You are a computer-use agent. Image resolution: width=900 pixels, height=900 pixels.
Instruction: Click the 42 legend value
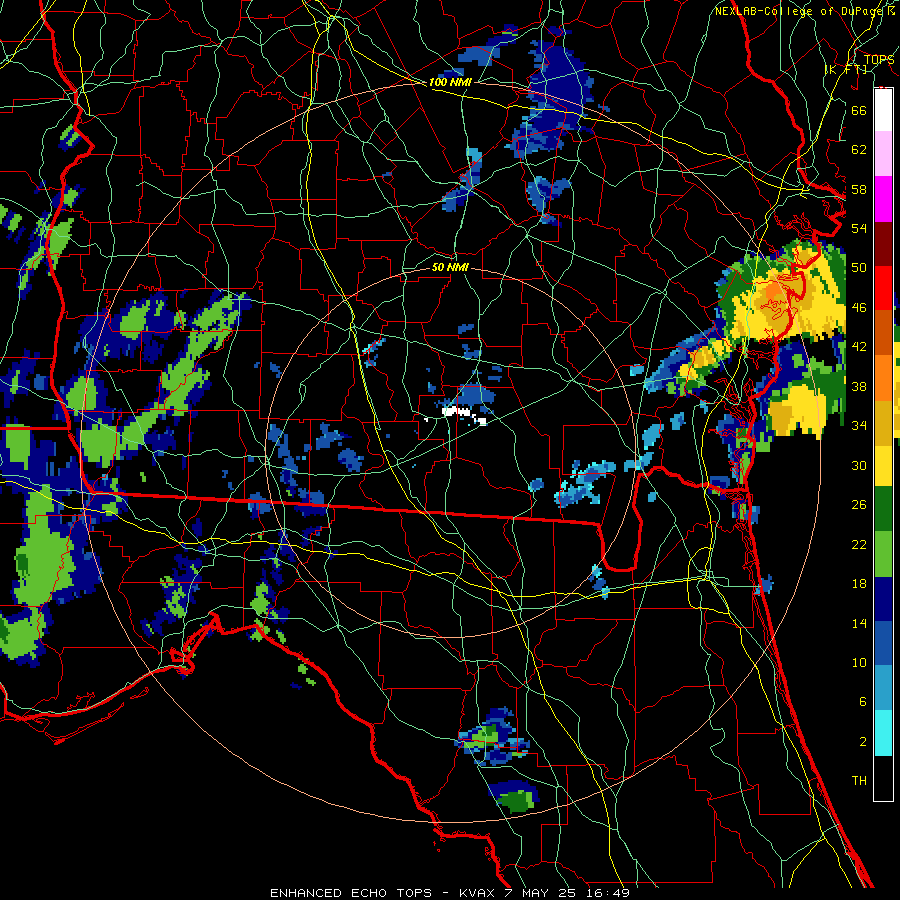(x=859, y=347)
